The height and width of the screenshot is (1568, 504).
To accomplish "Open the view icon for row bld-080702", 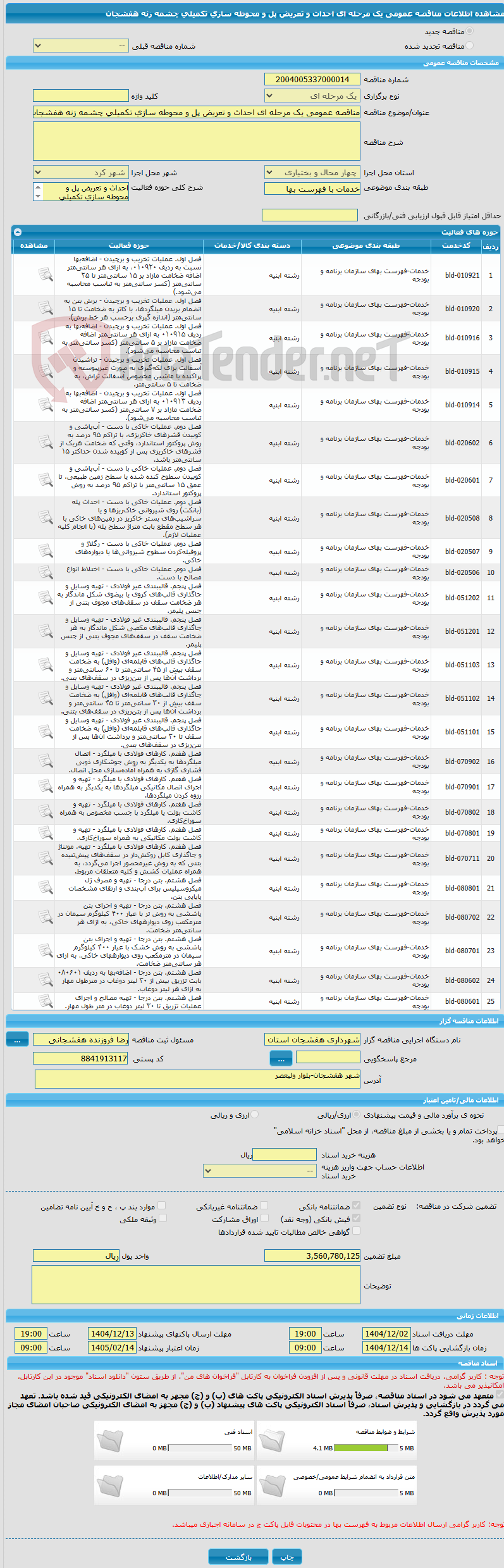I will [x=46, y=917].
